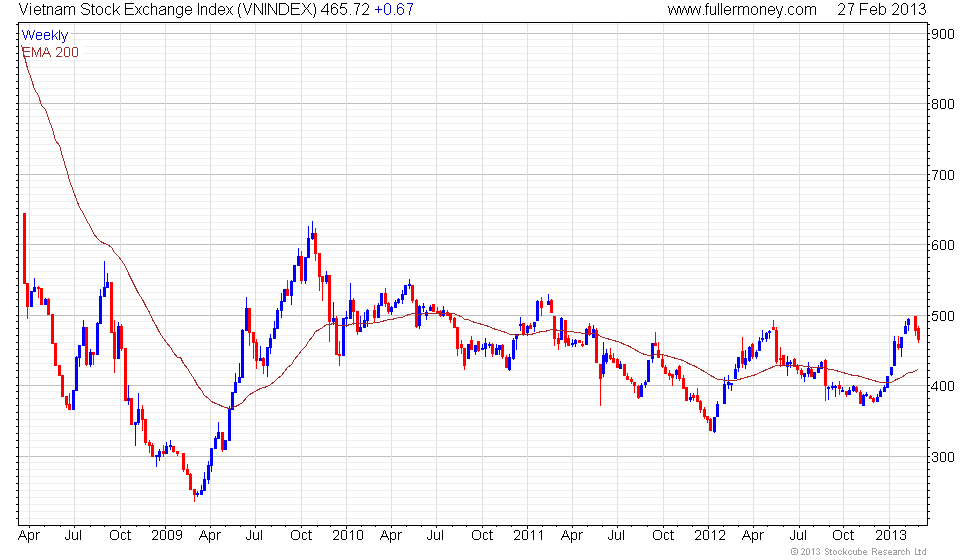Click the Stockcube Research Ltd copyright notice
The width and height of the screenshot is (980, 560).
[x=858, y=552]
